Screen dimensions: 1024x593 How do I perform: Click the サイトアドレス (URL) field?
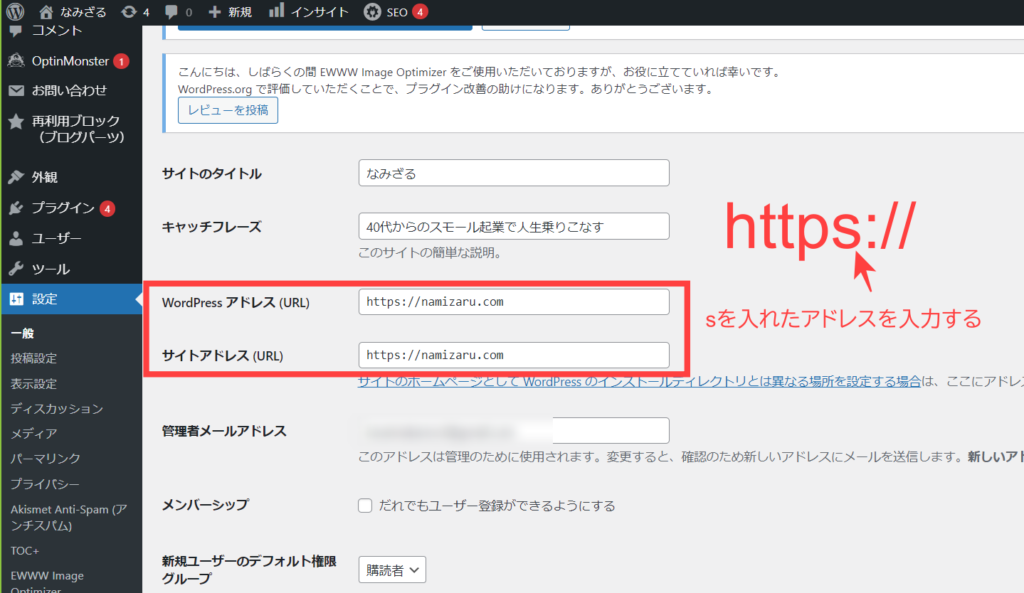(x=514, y=355)
